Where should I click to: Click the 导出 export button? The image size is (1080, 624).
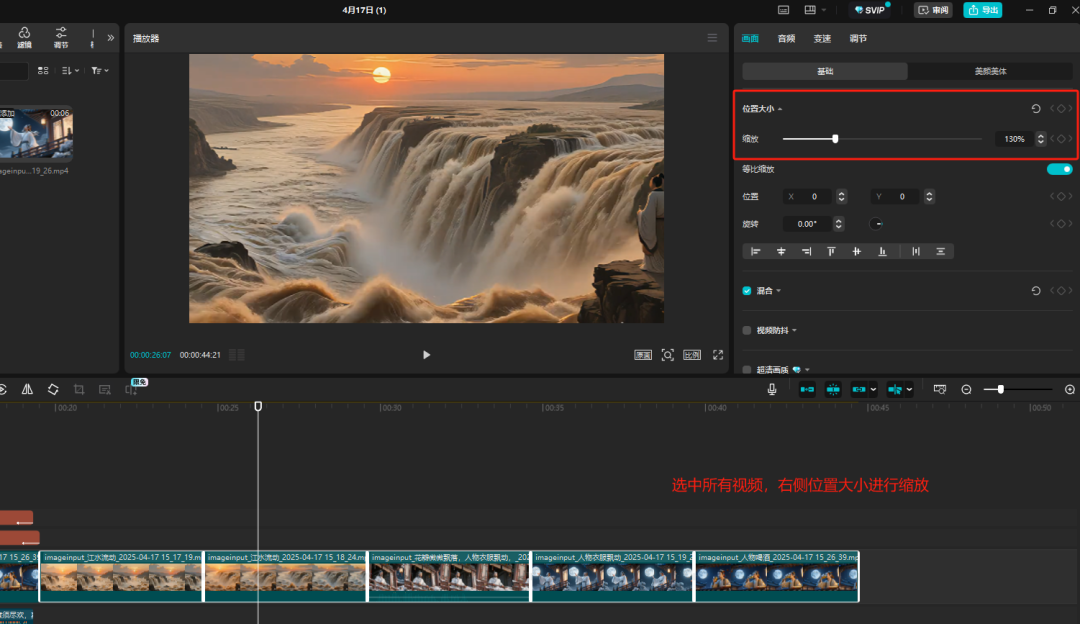point(982,10)
